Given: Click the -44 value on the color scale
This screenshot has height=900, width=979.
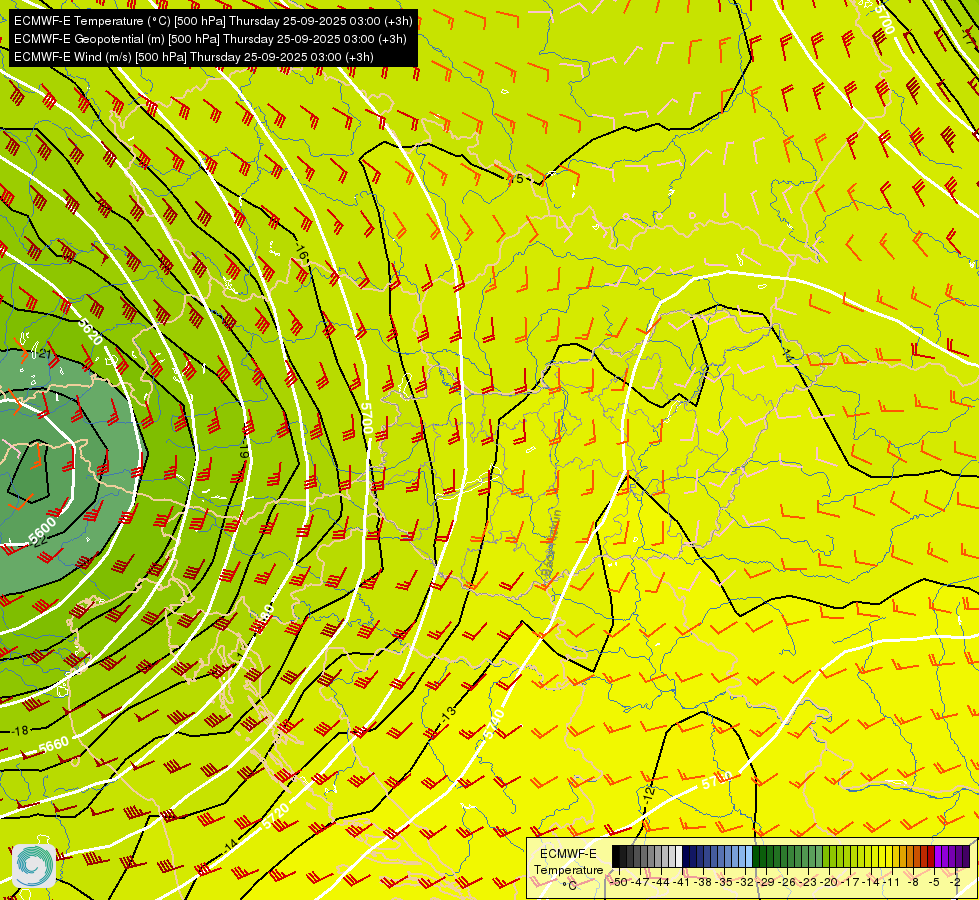Looking at the screenshot, I should pos(661,883).
